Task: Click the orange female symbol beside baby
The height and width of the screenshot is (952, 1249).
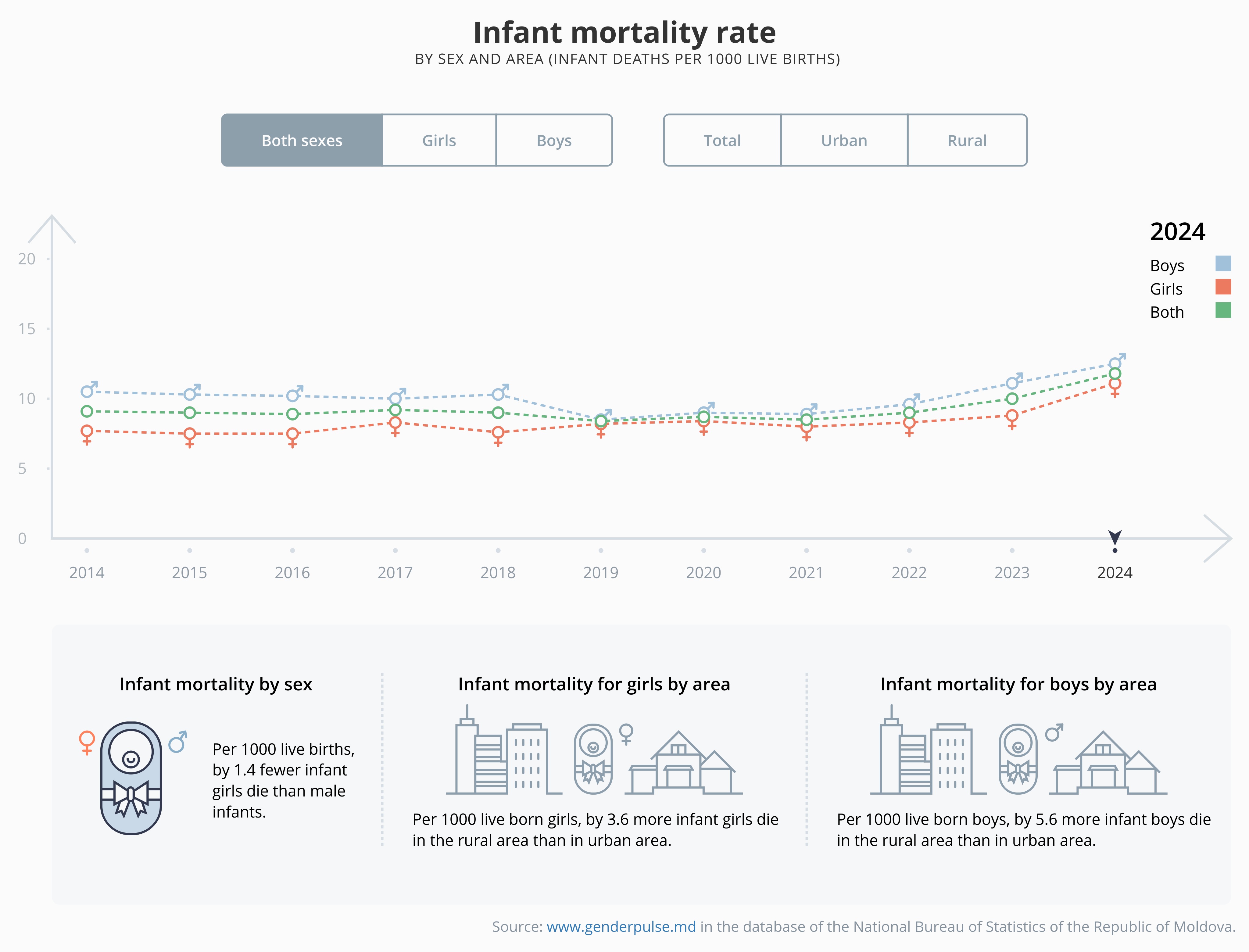Action: point(87,742)
